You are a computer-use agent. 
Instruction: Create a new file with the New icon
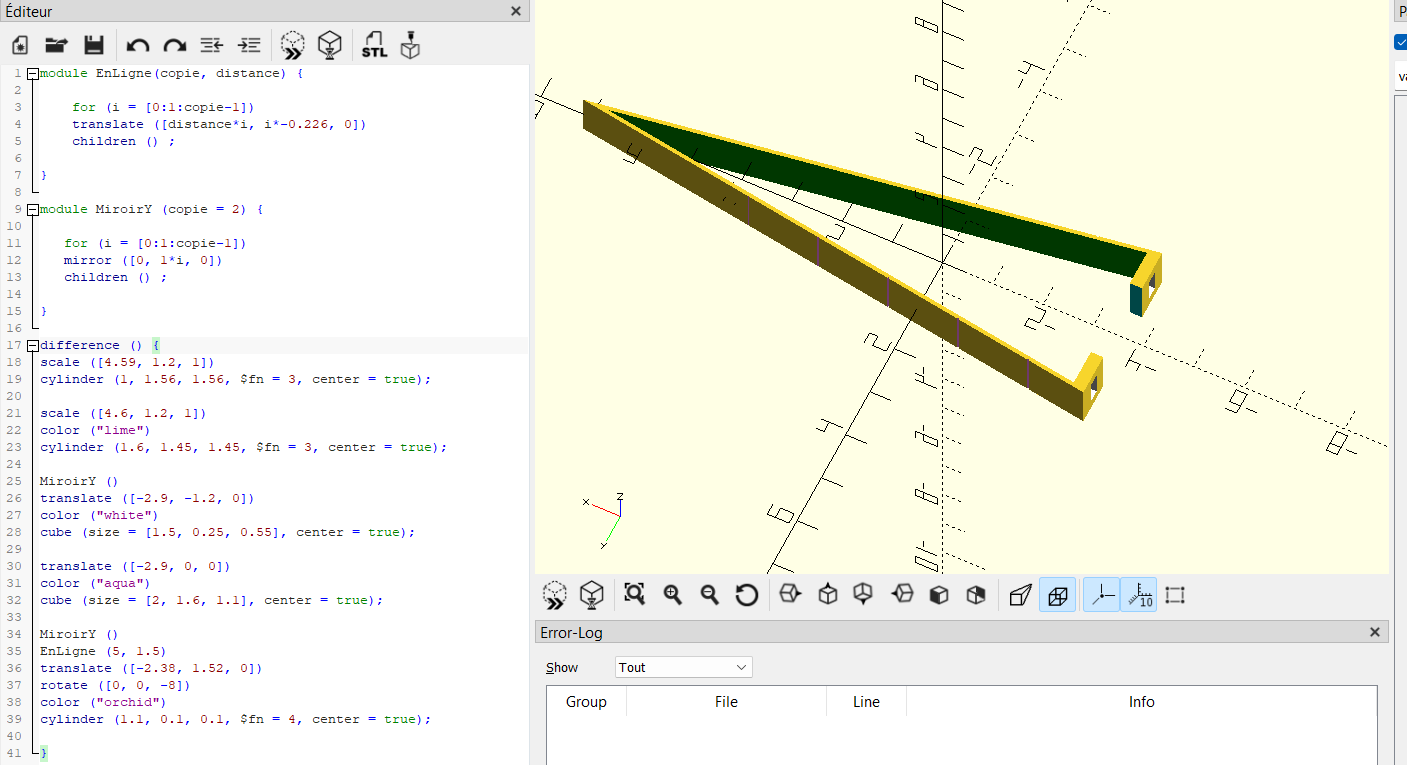coord(19,45)
